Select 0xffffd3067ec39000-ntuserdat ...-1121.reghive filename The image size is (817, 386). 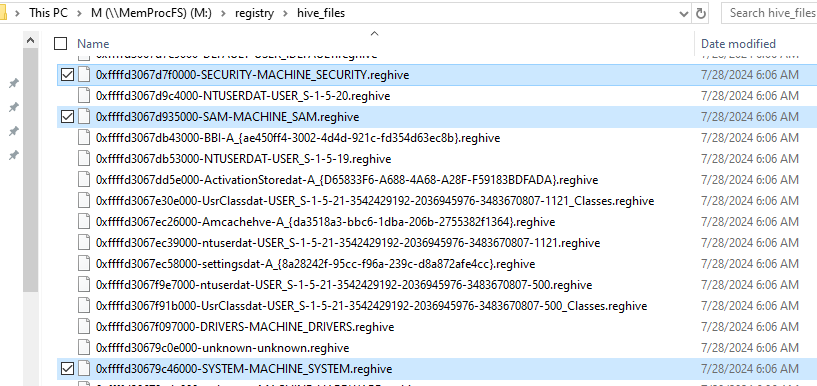click(x=348, y=243)
